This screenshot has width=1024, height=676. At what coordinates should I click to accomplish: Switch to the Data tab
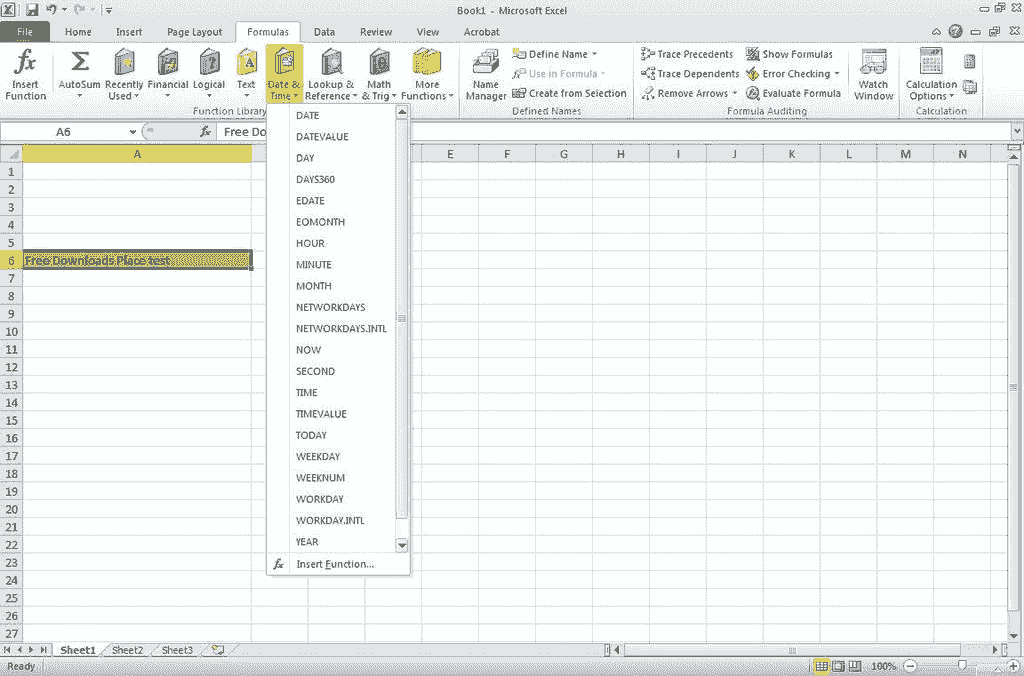[324, 32]
